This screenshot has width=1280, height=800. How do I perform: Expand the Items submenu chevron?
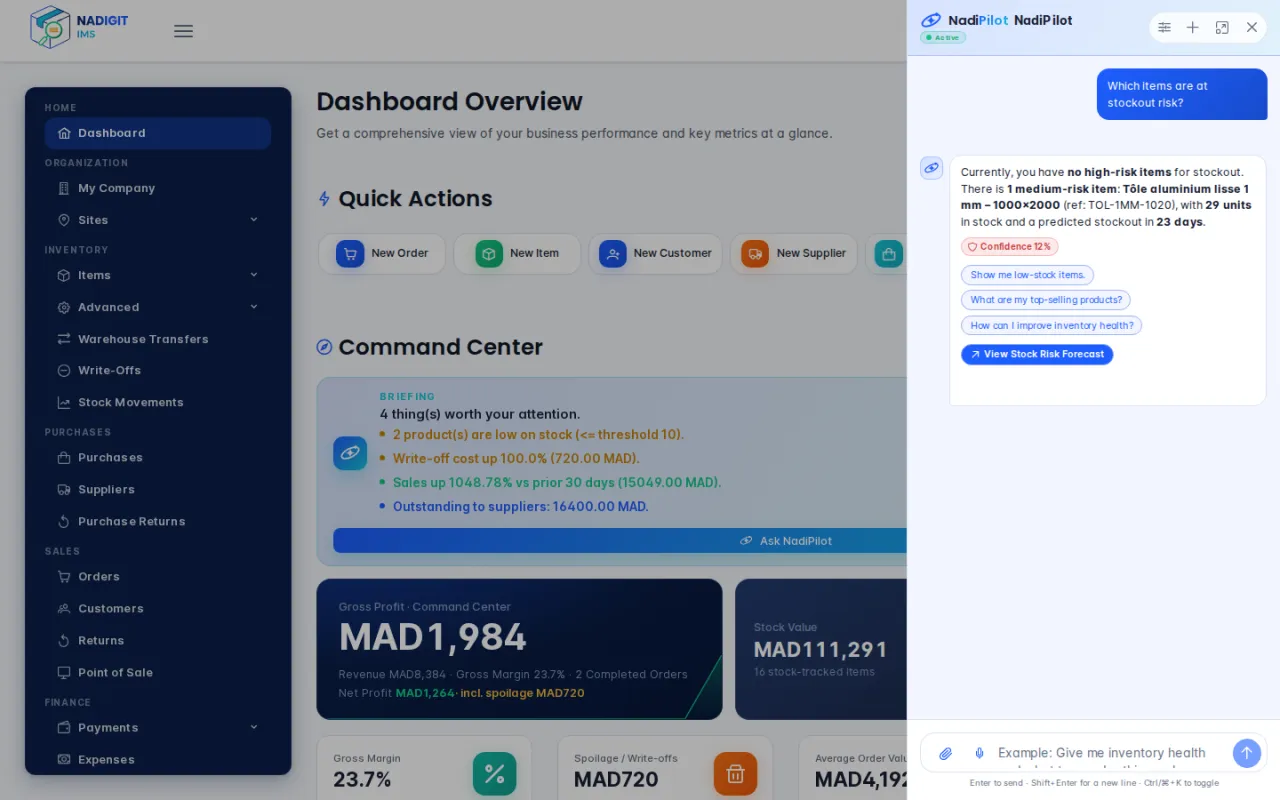[x=254, y=275]
